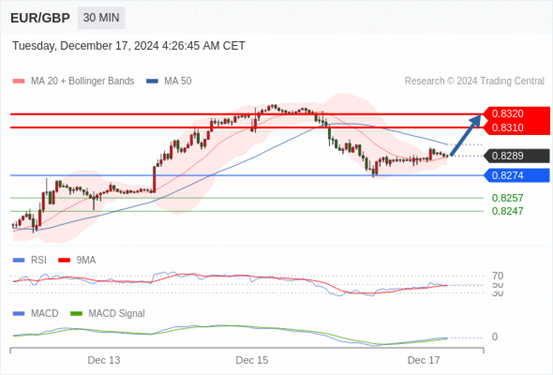This screenshot has width=553, height=375.
Task: Click the red 0.8310 resistance tag
Action: pyautogui.click(x=516, y=128)
